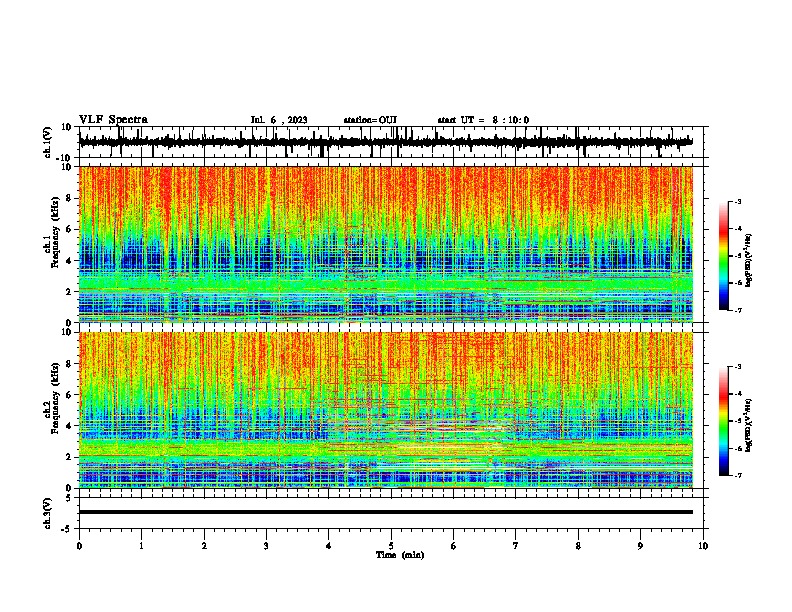Click the ch.2 spectrogram's color scale bar
Image resolution: width=792 pixels, height=612 pixels.
(x=724, y=421)
